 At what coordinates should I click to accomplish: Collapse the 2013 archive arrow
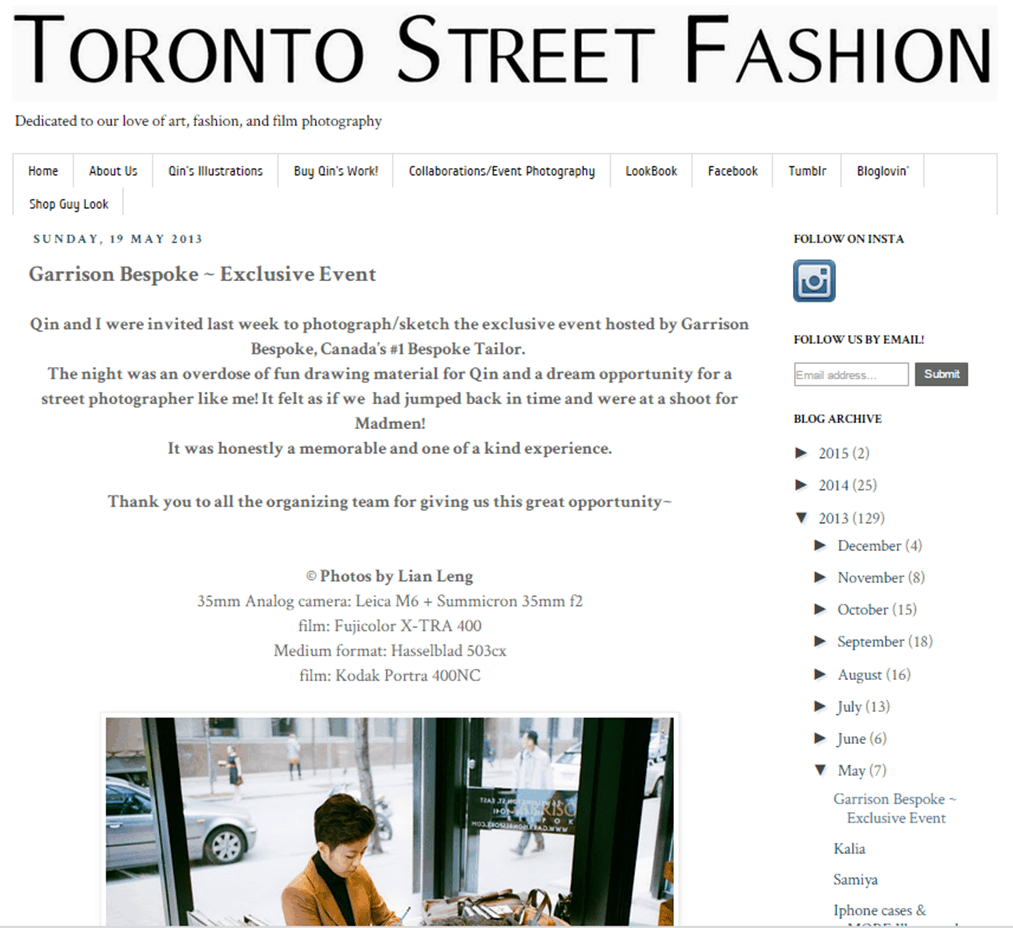(802, 518)
